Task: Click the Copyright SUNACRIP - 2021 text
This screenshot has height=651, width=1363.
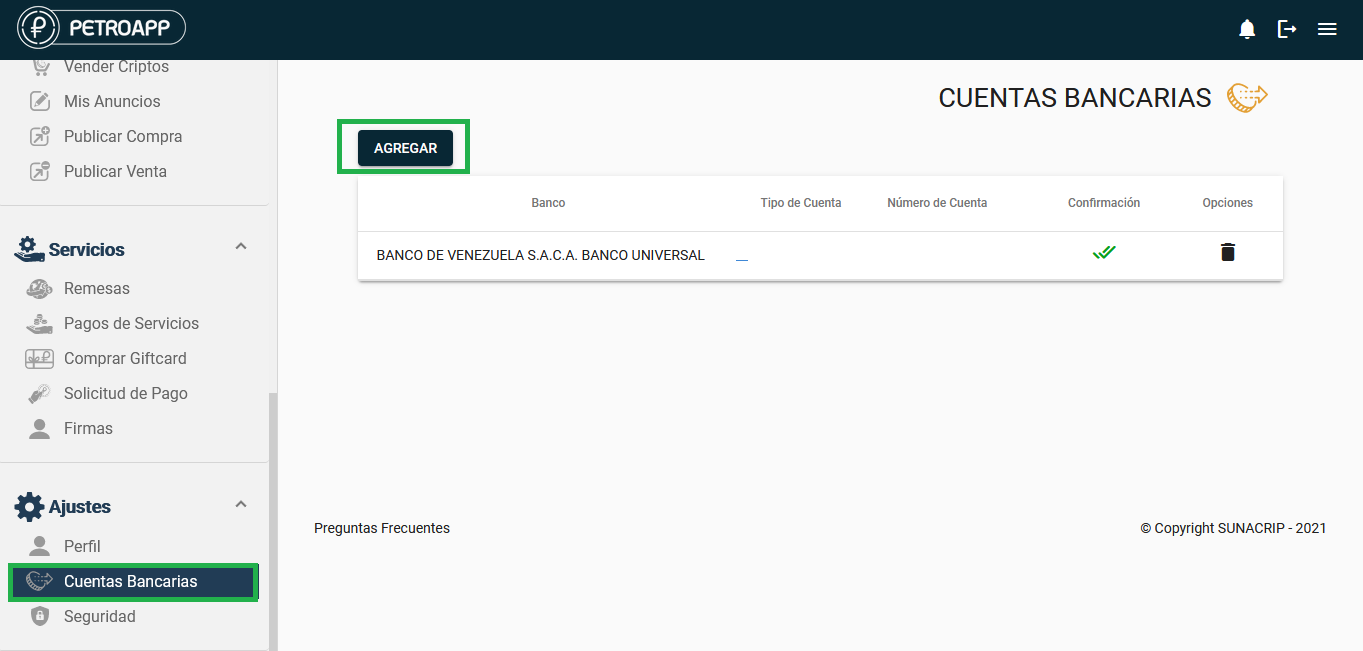Action: (x=1234, y=528)
